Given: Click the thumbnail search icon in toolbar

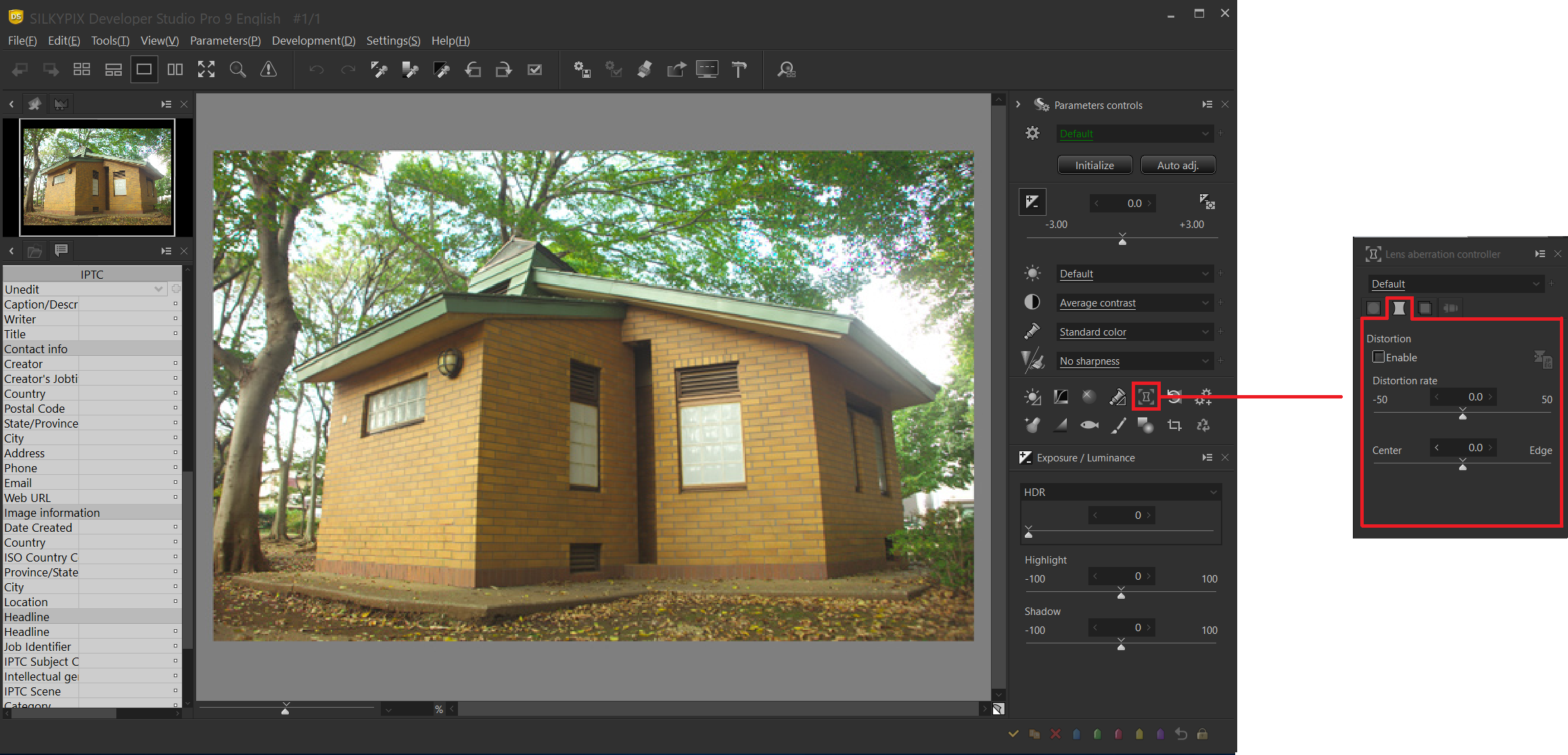Looking at the screenshot, I should pos(786,69).
